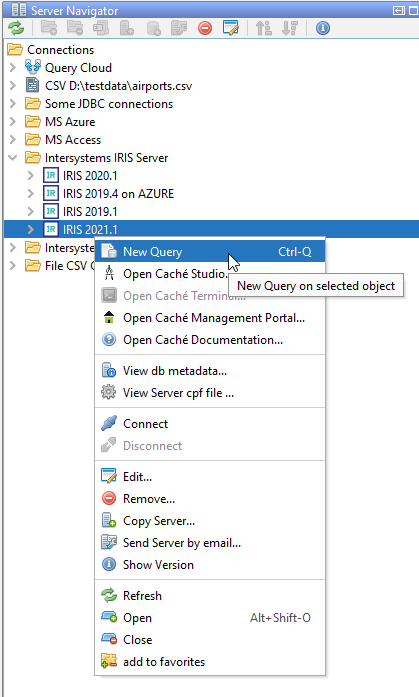Click the Documentation help icon
The image size is (419, 697).
tap(109, 340)
